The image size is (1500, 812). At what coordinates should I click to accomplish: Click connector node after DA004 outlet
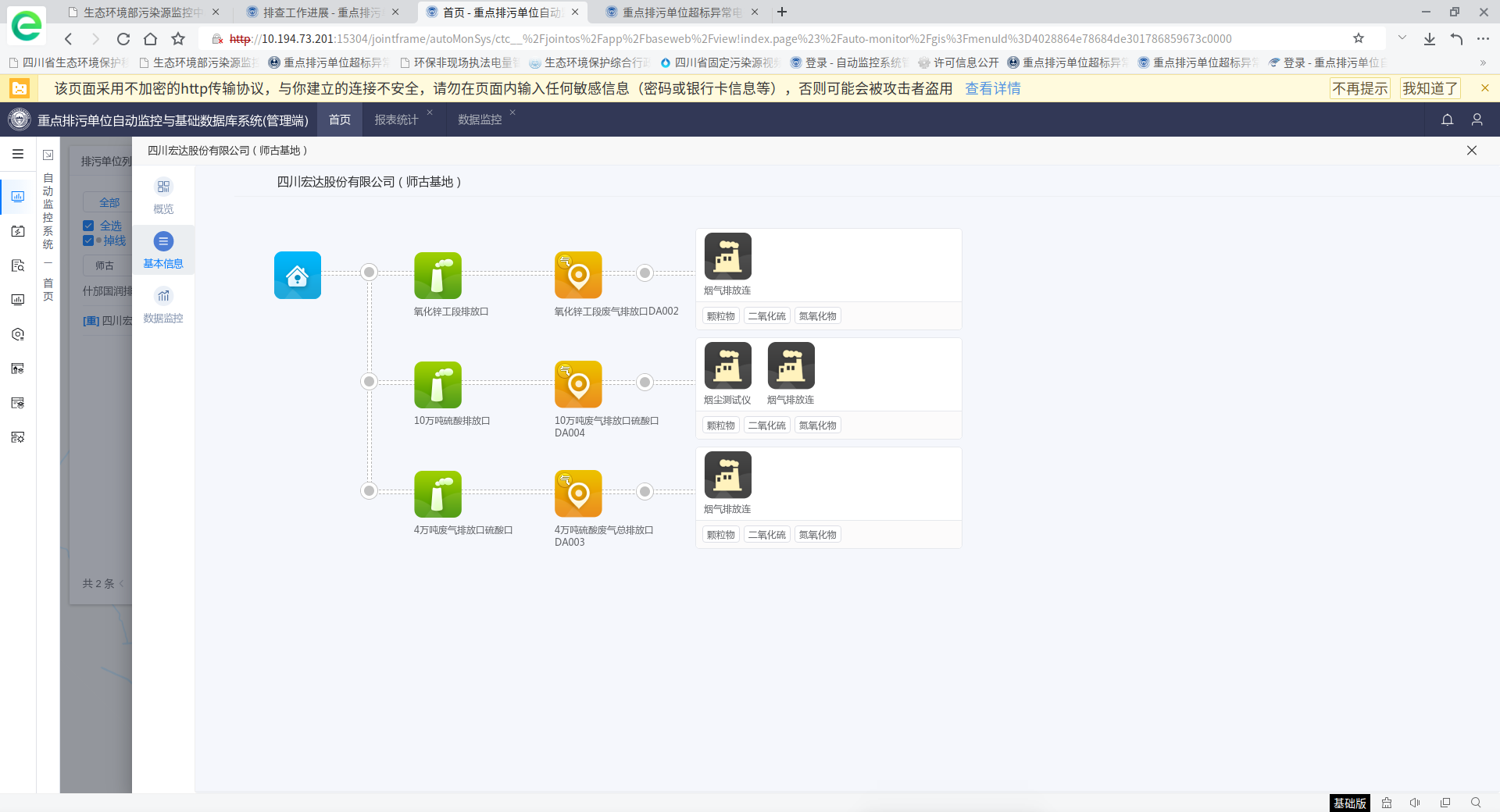(x=645, y=382)
